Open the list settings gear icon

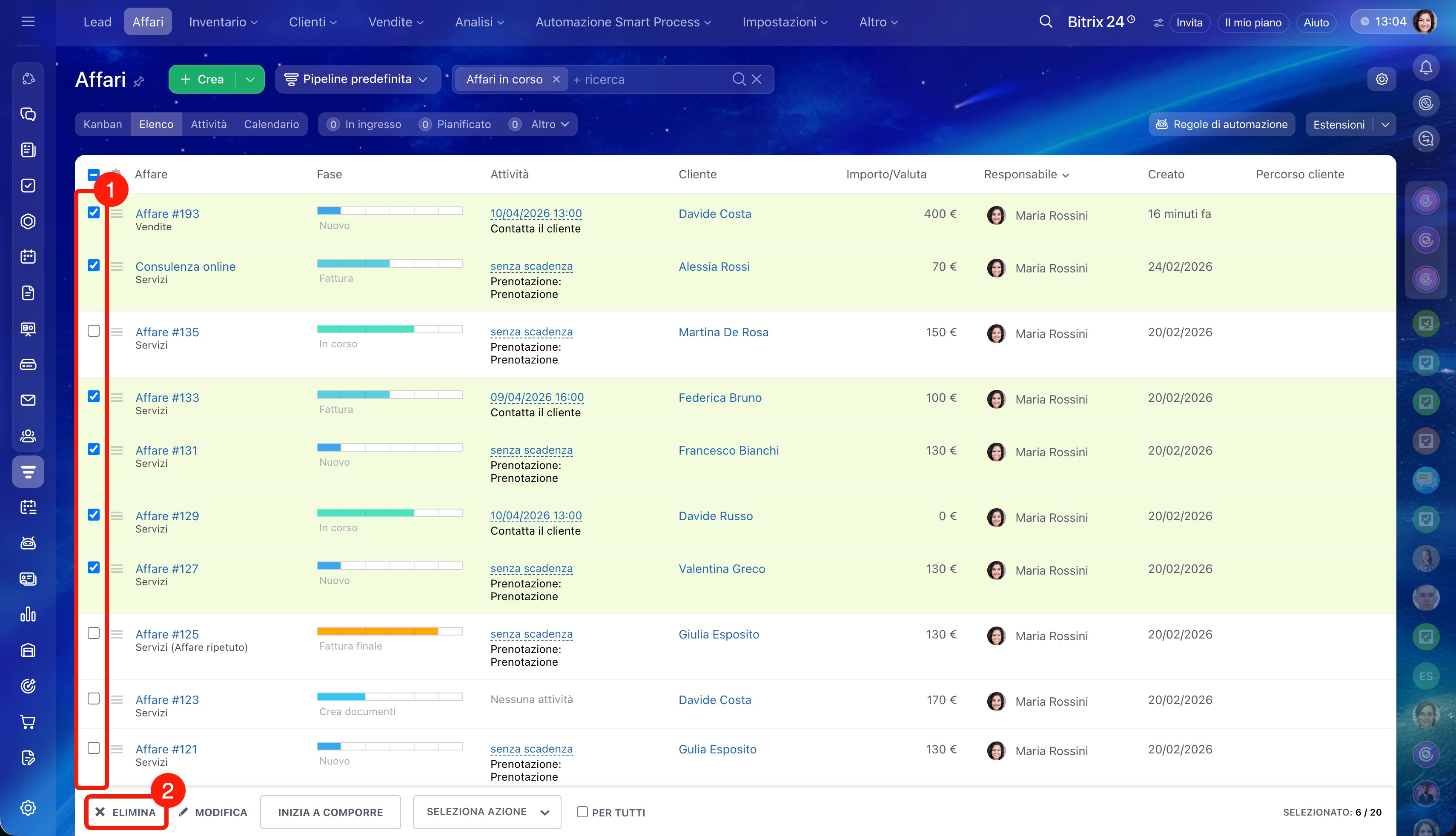[x=1381, y=79]
